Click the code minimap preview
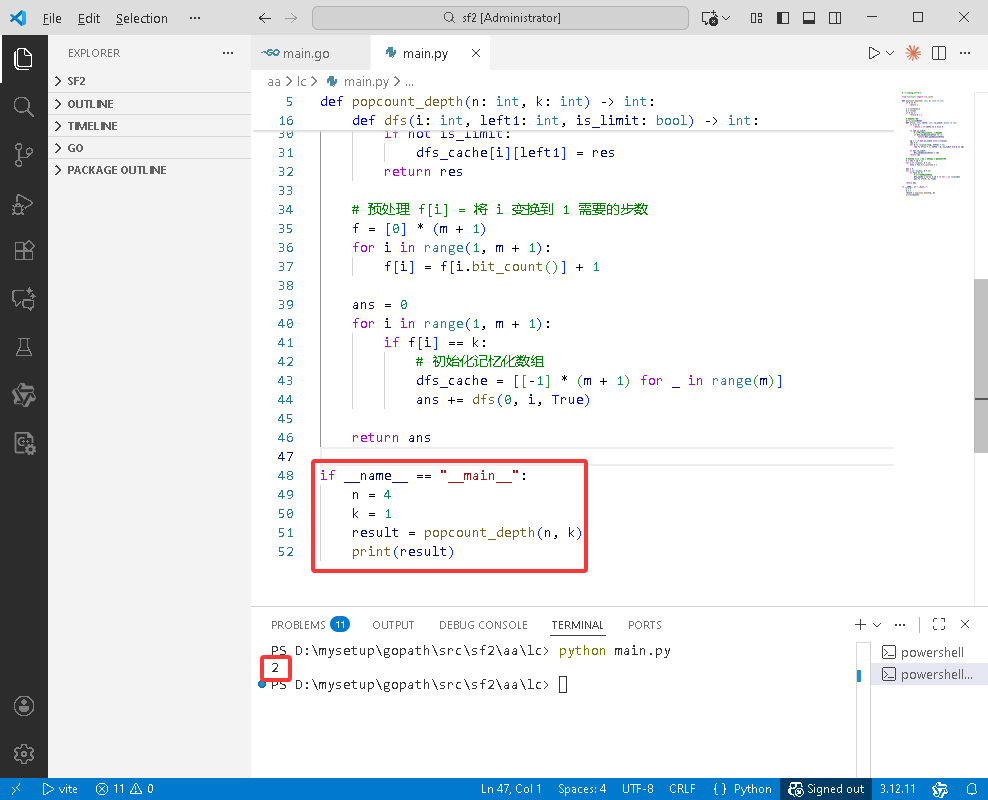Viewport: 988px width, 800px height. click(x=932, y=144)
